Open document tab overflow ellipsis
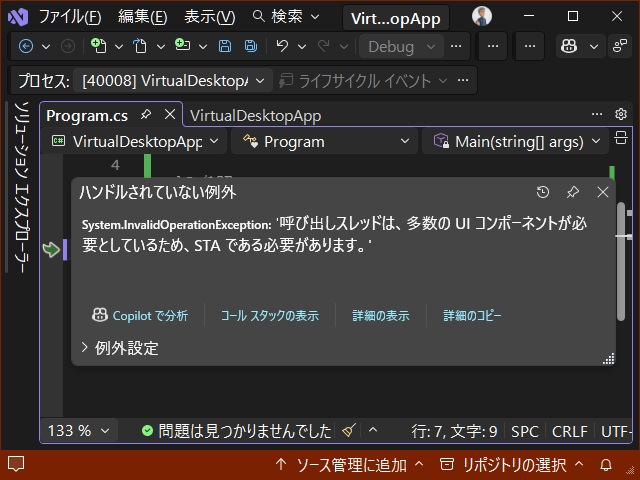640x480 pixels. pos(597,114)
